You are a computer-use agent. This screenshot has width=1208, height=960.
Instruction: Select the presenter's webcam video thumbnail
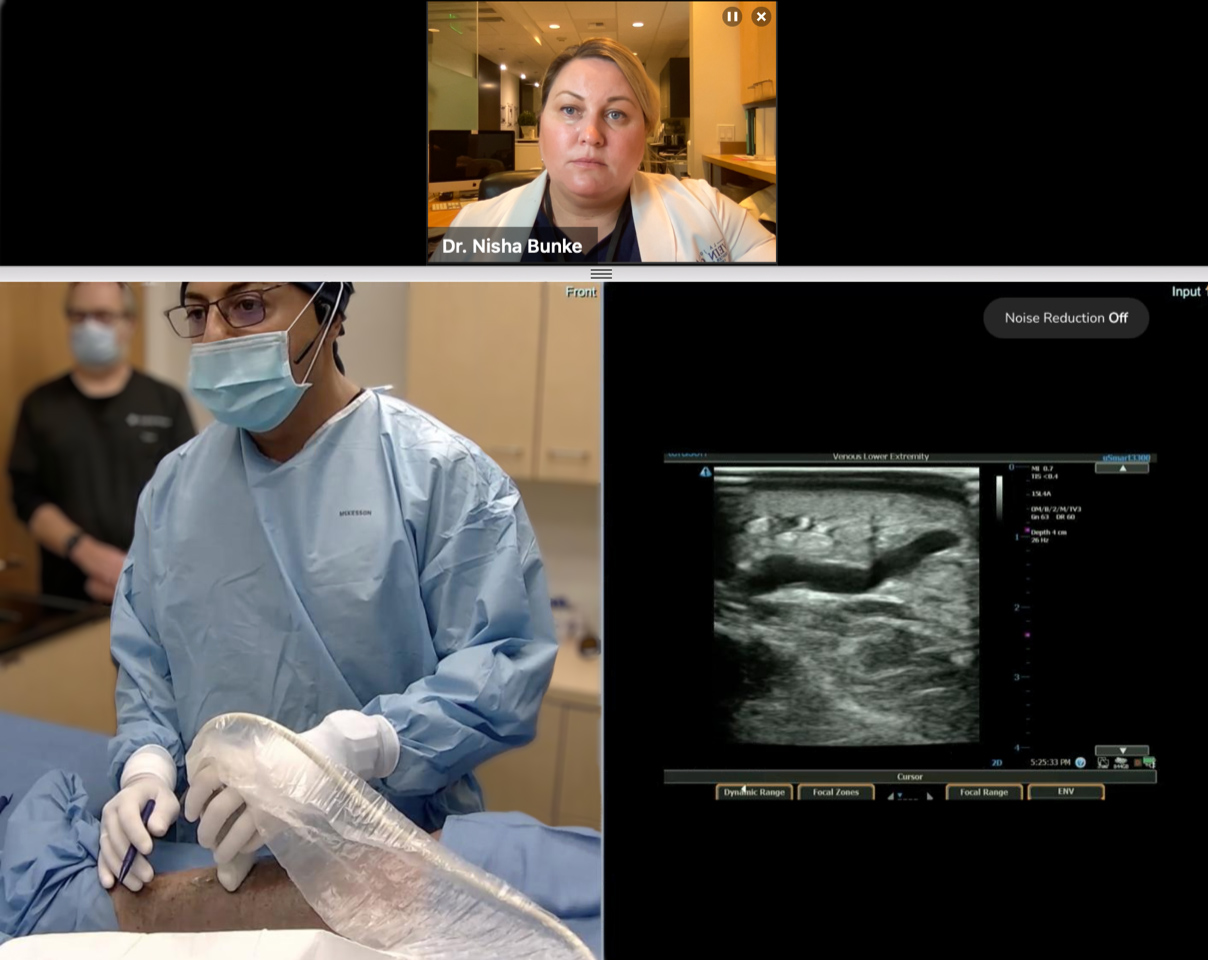coord(602,132)
